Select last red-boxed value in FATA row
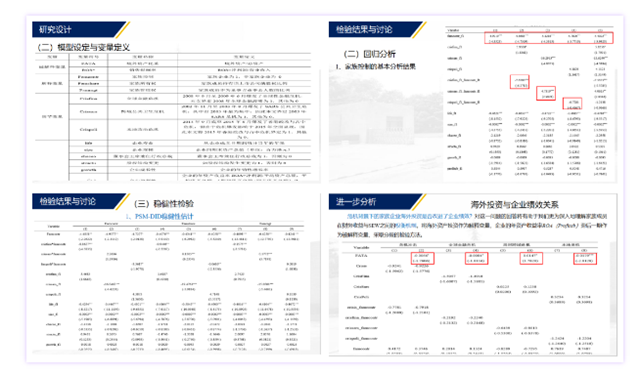Screen dimensions: 640x375 585,258
